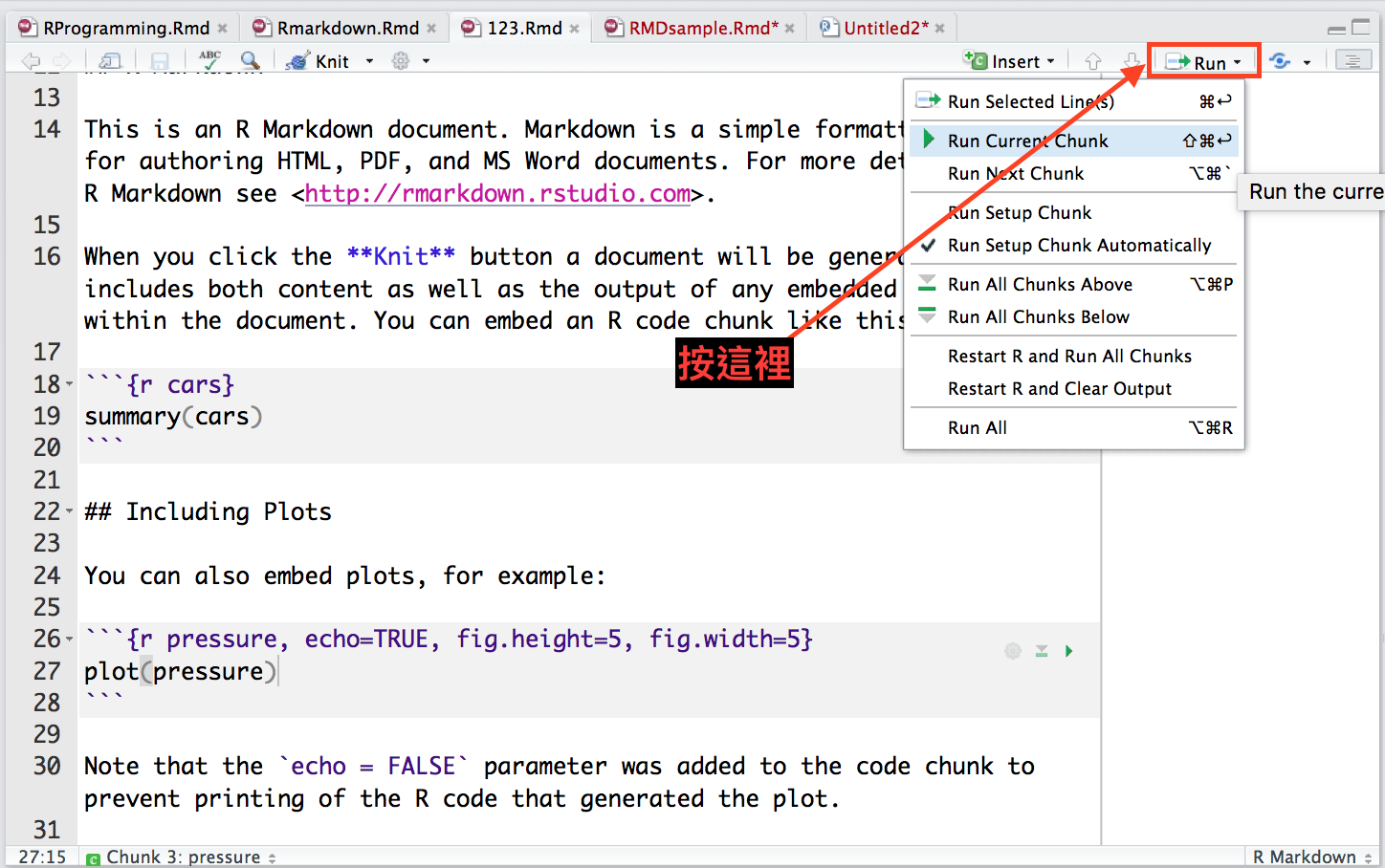This screenshot has width=1385, height=868.
Task: Show the document outline
Action: tap(1352, 61)
